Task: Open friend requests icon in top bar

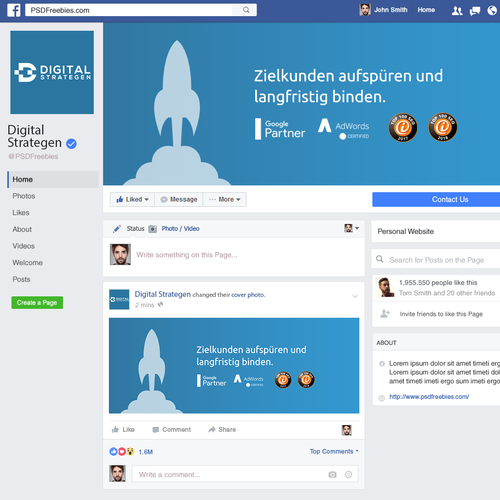Action: pos(457,11)
